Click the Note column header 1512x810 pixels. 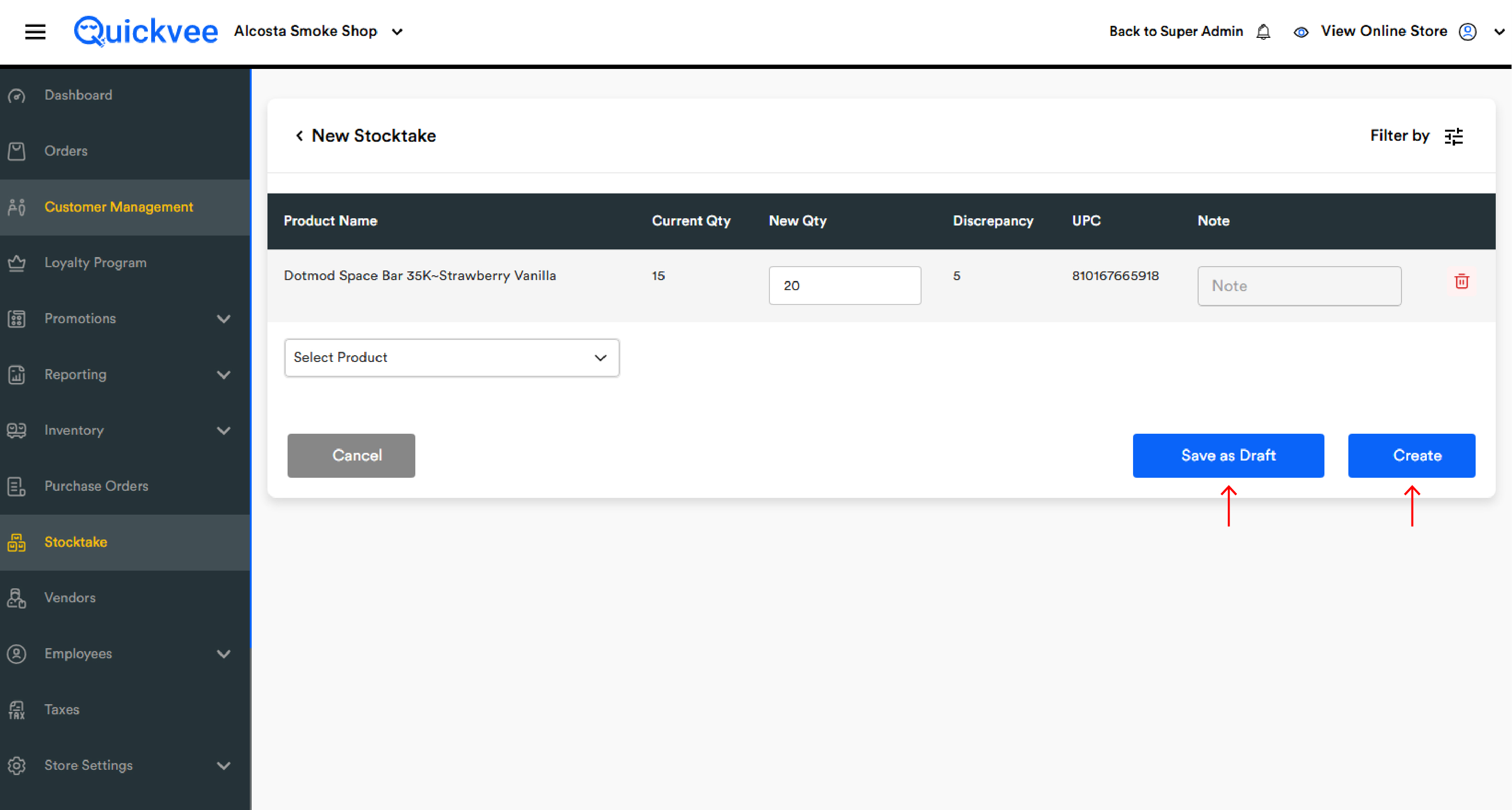tap(1213, 221)
